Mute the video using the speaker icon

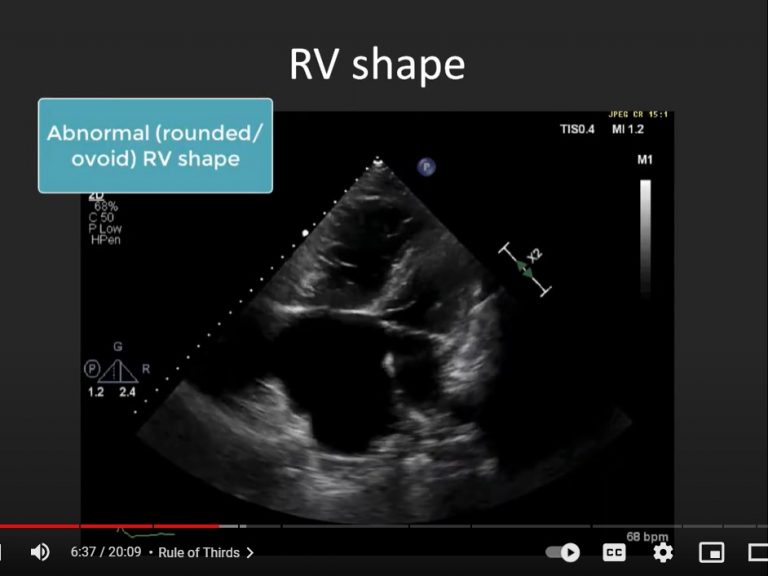(40, 552)
